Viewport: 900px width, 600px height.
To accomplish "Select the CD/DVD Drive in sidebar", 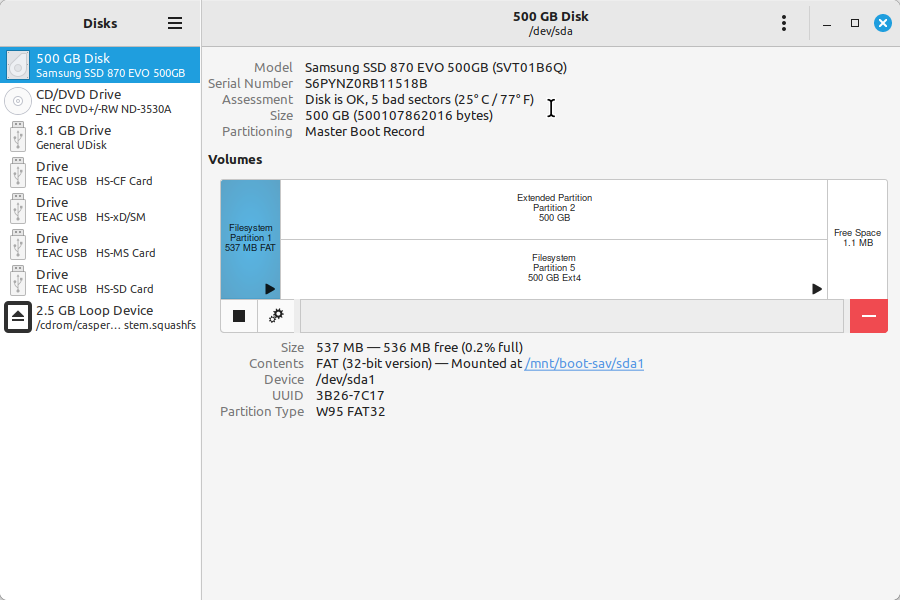I will 100,102.
